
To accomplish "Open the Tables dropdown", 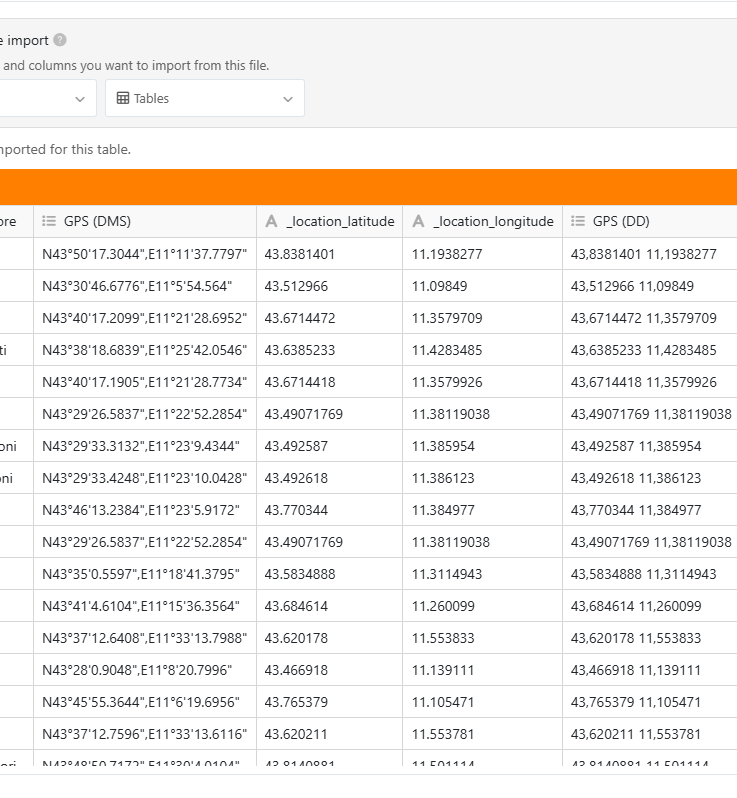I will pos(204,99).
